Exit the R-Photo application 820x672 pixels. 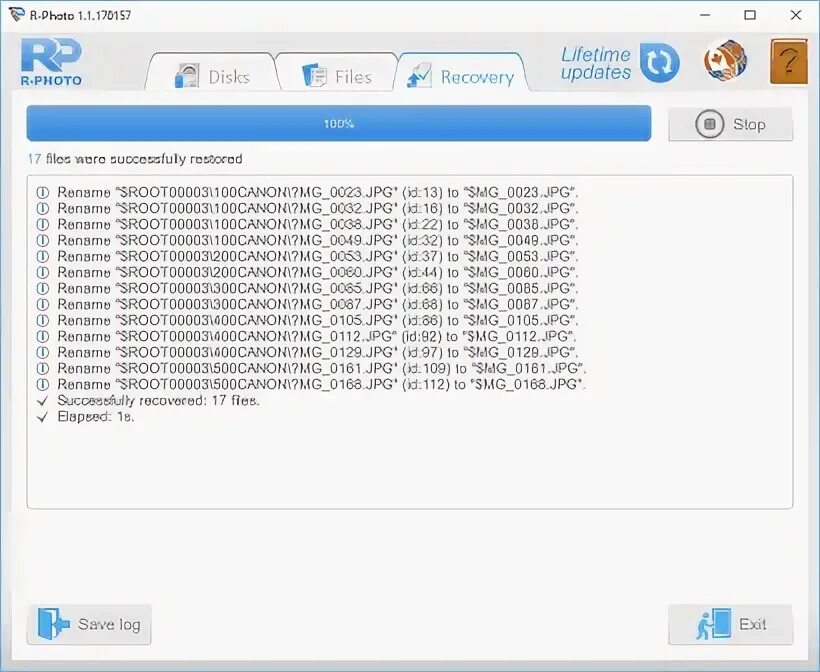(731, 624)
